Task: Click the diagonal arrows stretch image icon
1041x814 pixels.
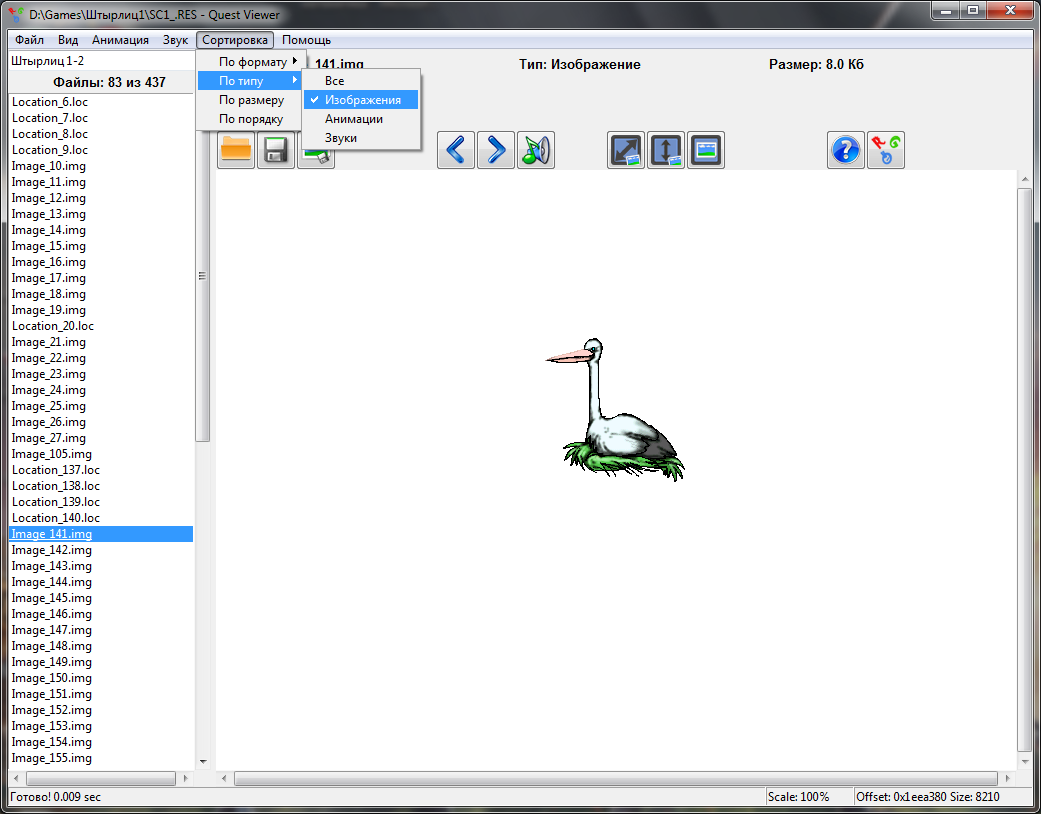Action: coord(627,150)
